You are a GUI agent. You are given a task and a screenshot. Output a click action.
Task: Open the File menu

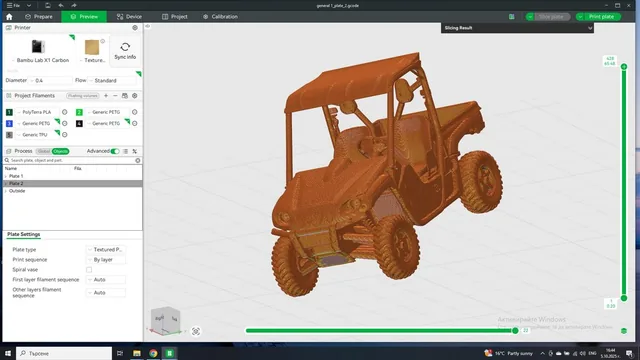click(x=13, y=5)
